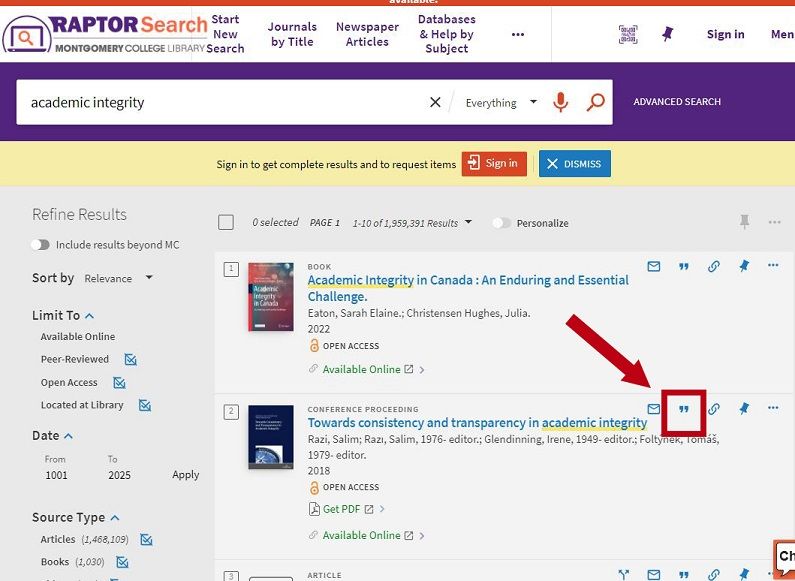Screen dimensions: 795x581
Task: Select result number 2 checkbox
Action: click(x=231, y=411)
